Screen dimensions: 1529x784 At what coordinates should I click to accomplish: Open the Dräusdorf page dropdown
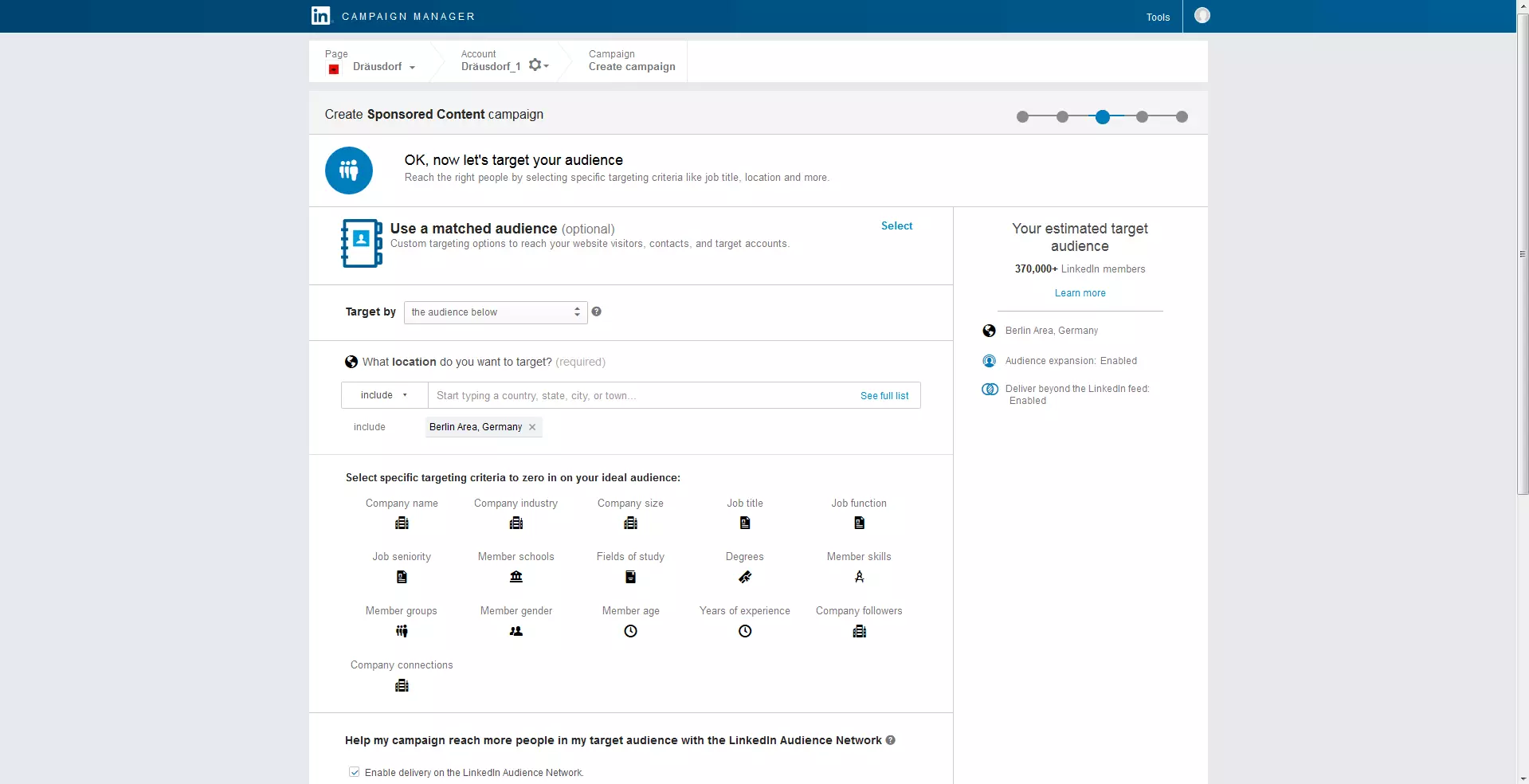384,67
